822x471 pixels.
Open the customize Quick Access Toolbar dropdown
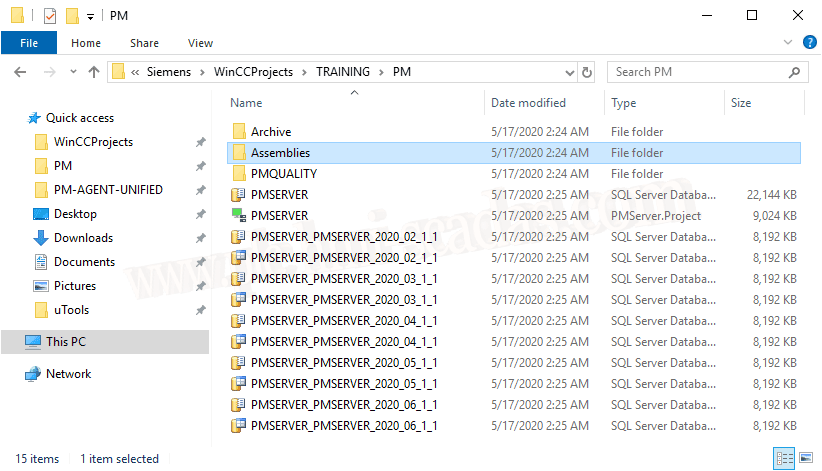coord(90,16)
